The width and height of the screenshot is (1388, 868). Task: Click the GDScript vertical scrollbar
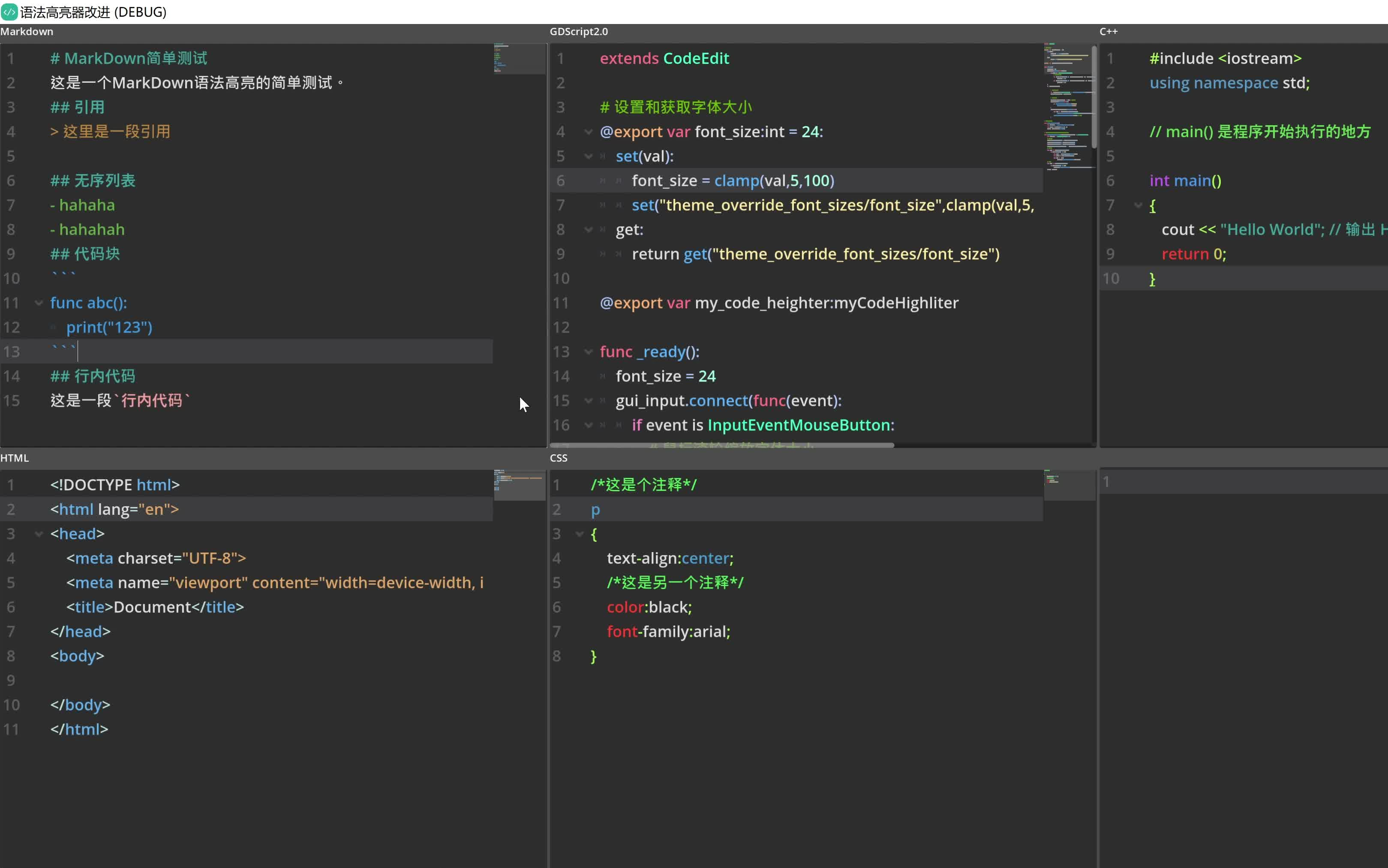coord(1094,96)
